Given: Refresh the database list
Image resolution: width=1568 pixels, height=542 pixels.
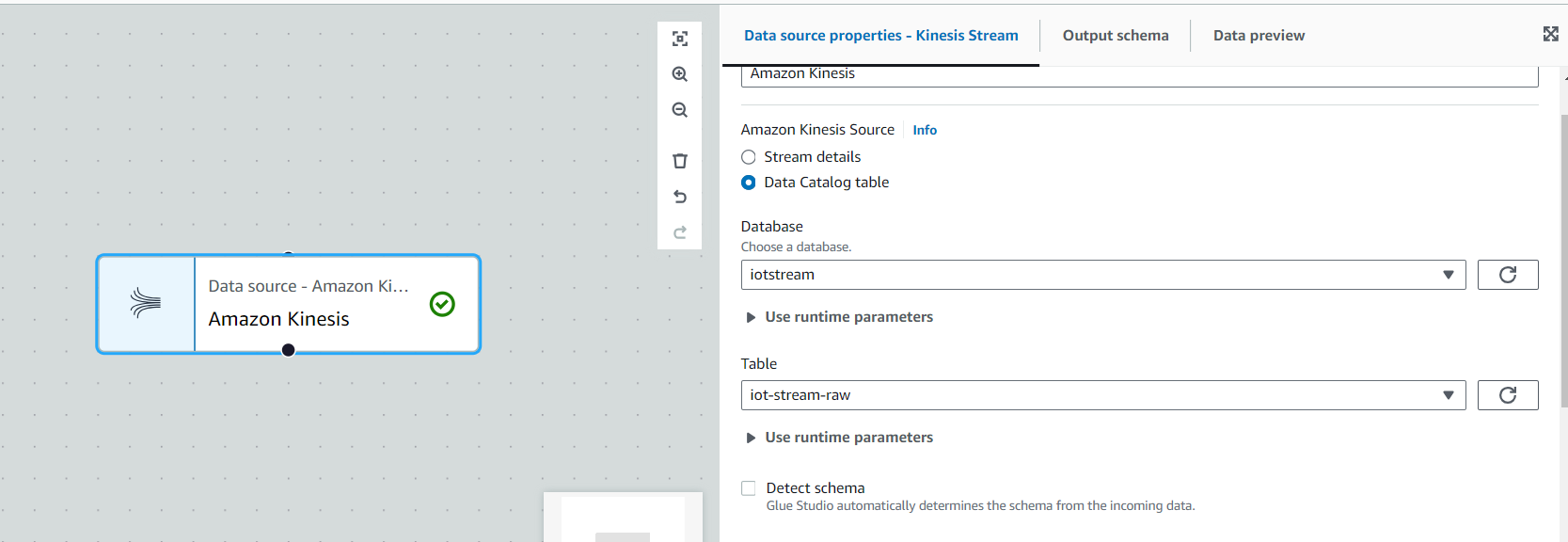Looking at the screenshot, I should click(1507, 275).
